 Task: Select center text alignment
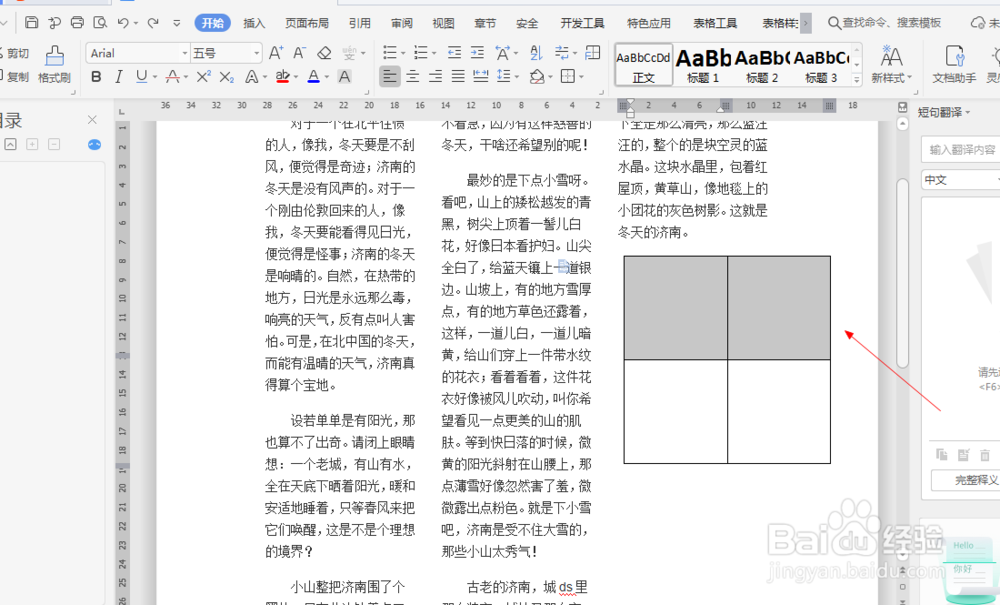pyautogui.click(x=413, y=77)
